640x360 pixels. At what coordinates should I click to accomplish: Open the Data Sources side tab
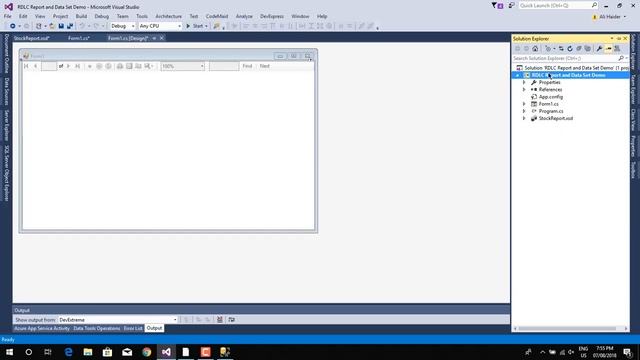(x=7, y=91)
